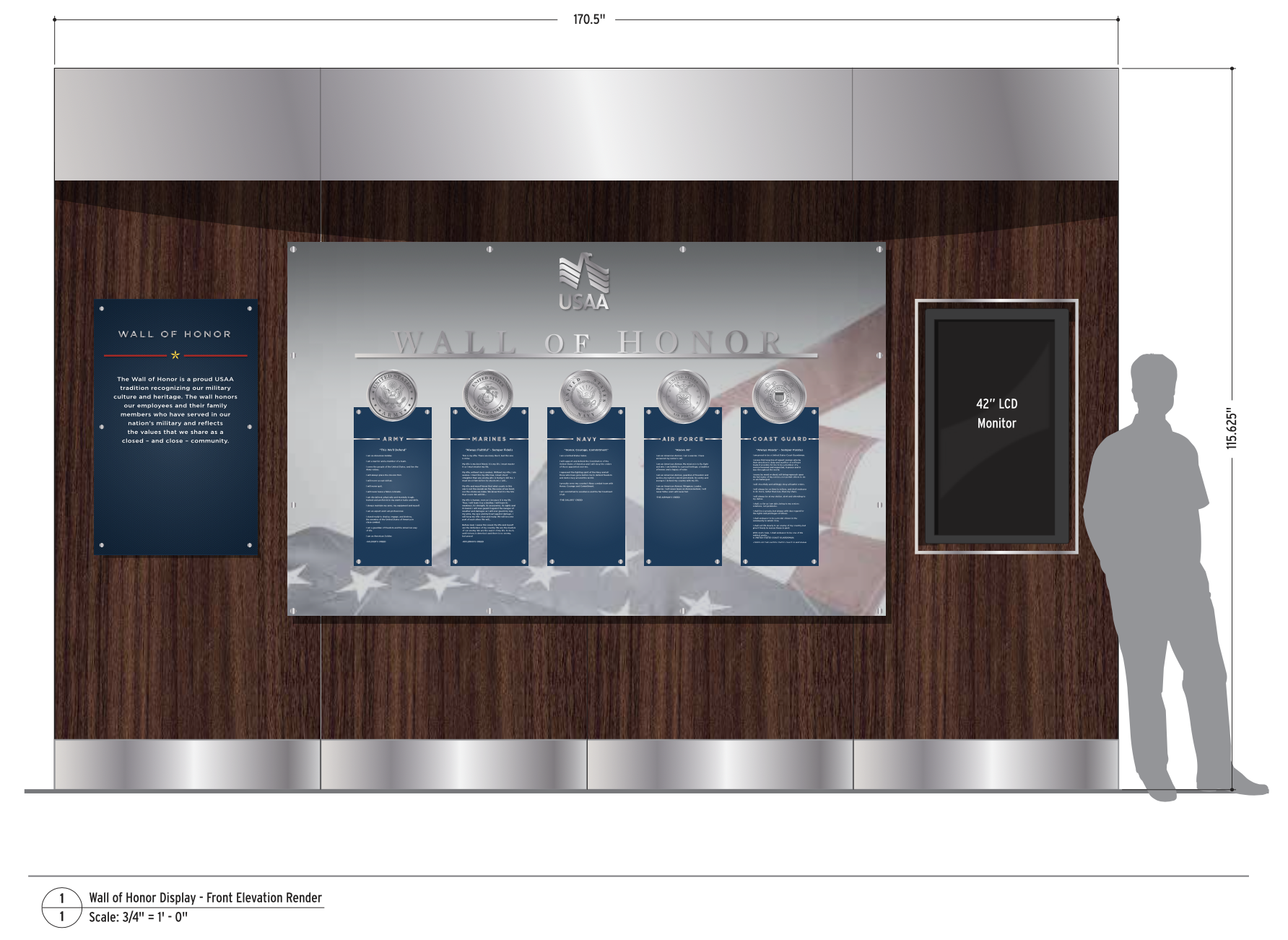Click the Scale: 3/4" = 1' - 0" text
1288x940 pixels.
click(138, 918)
